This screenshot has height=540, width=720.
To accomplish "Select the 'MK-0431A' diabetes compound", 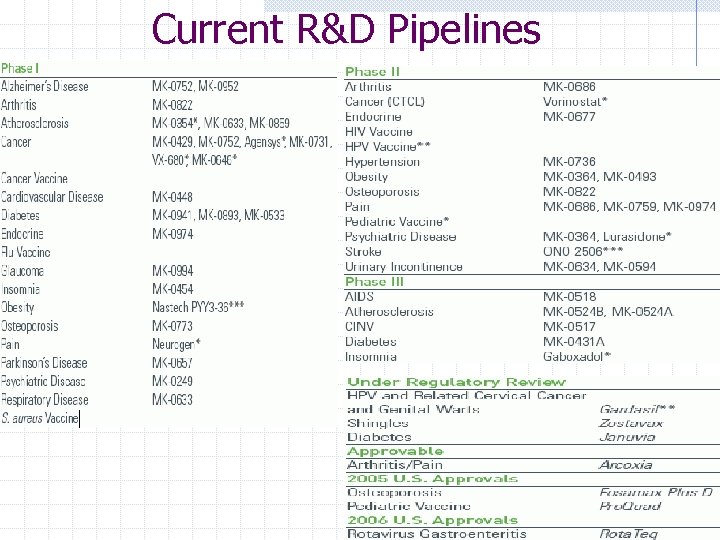I will pyautogui.click(x=574, y=342).
